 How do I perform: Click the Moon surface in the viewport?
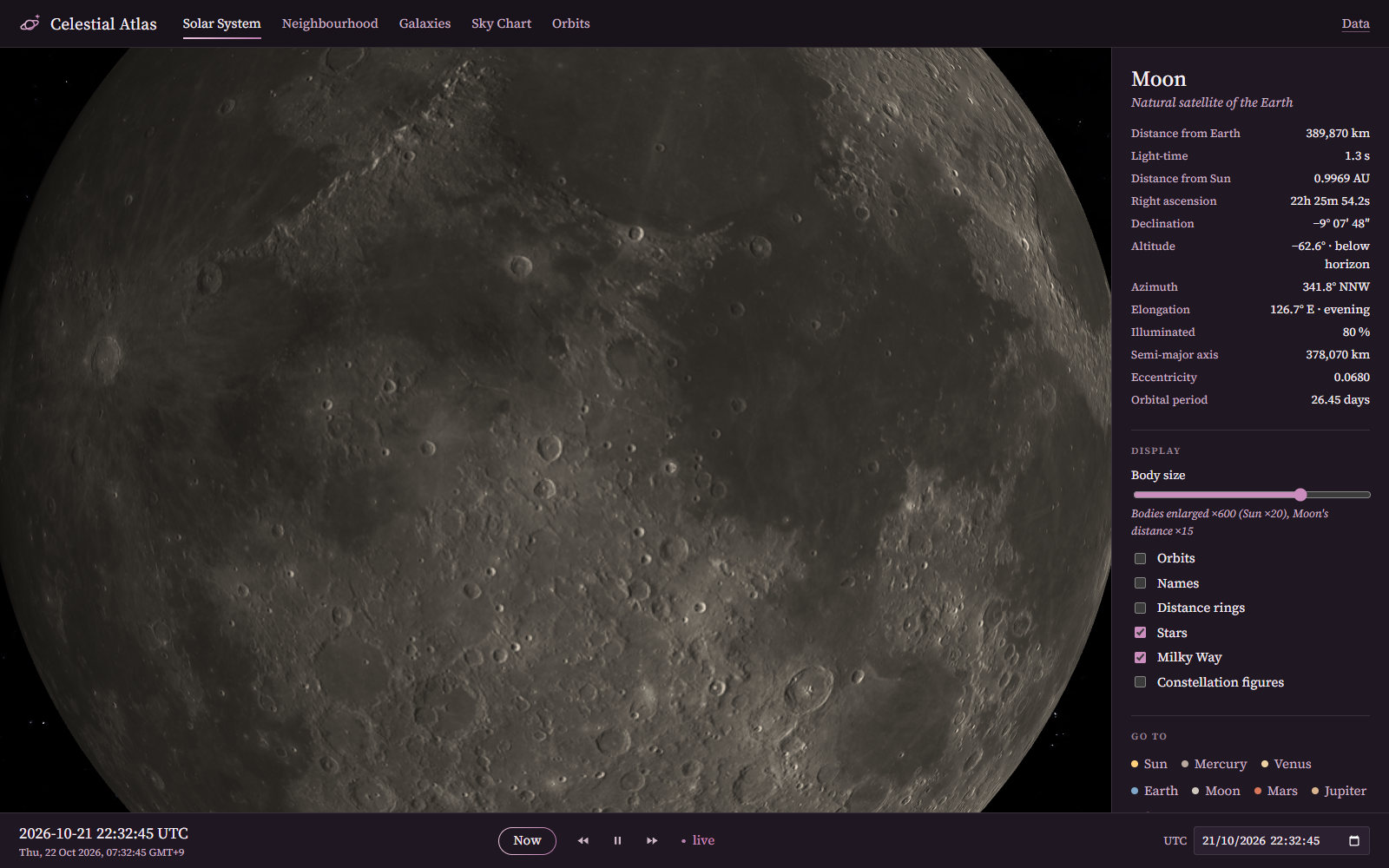(556, 430)
